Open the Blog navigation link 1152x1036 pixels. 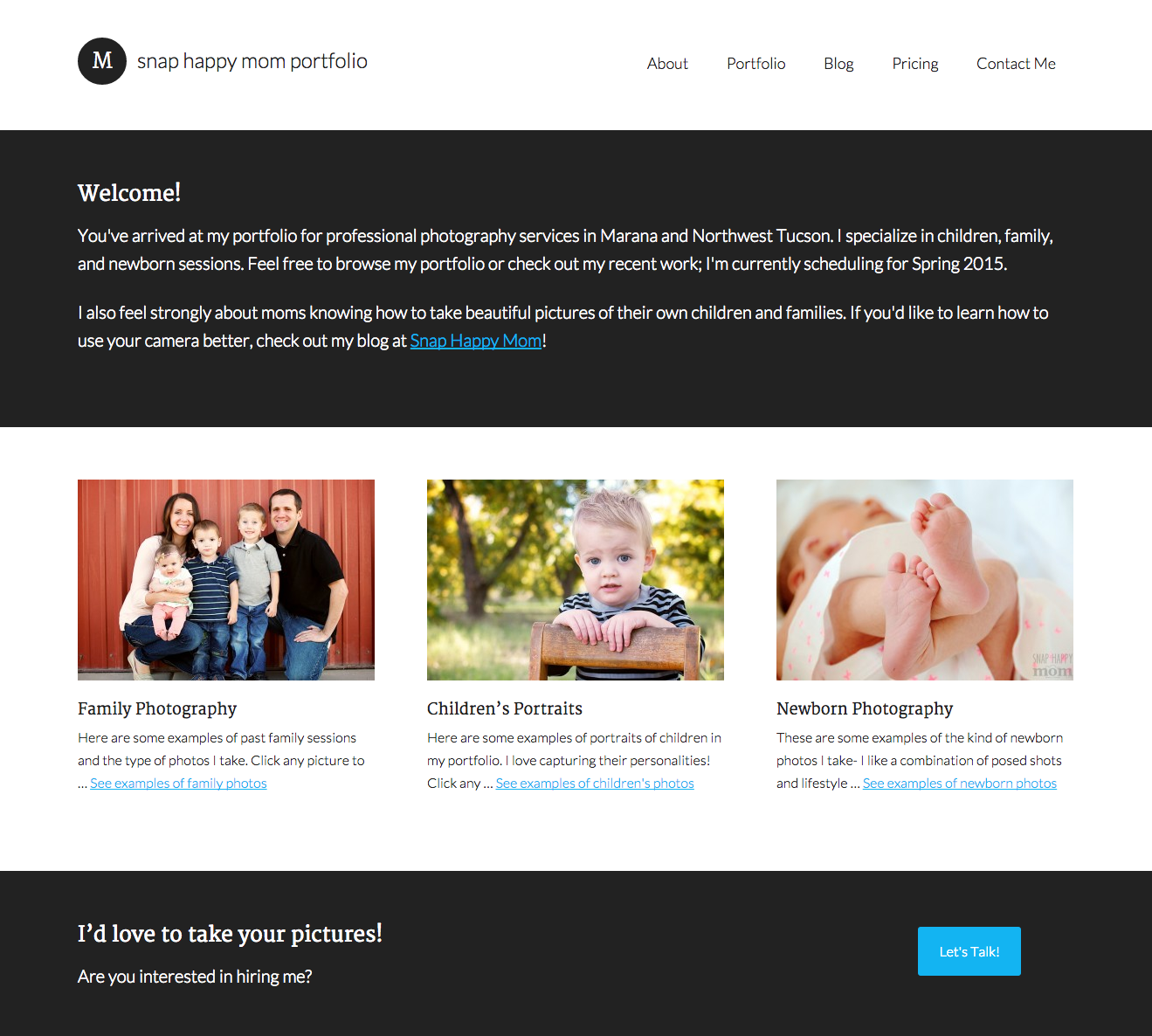coord(838,64)
